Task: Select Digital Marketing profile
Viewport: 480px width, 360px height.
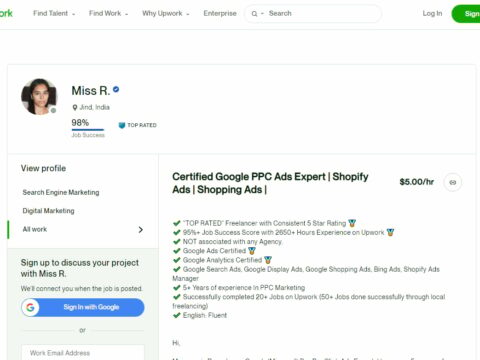Action: [48, 211]
